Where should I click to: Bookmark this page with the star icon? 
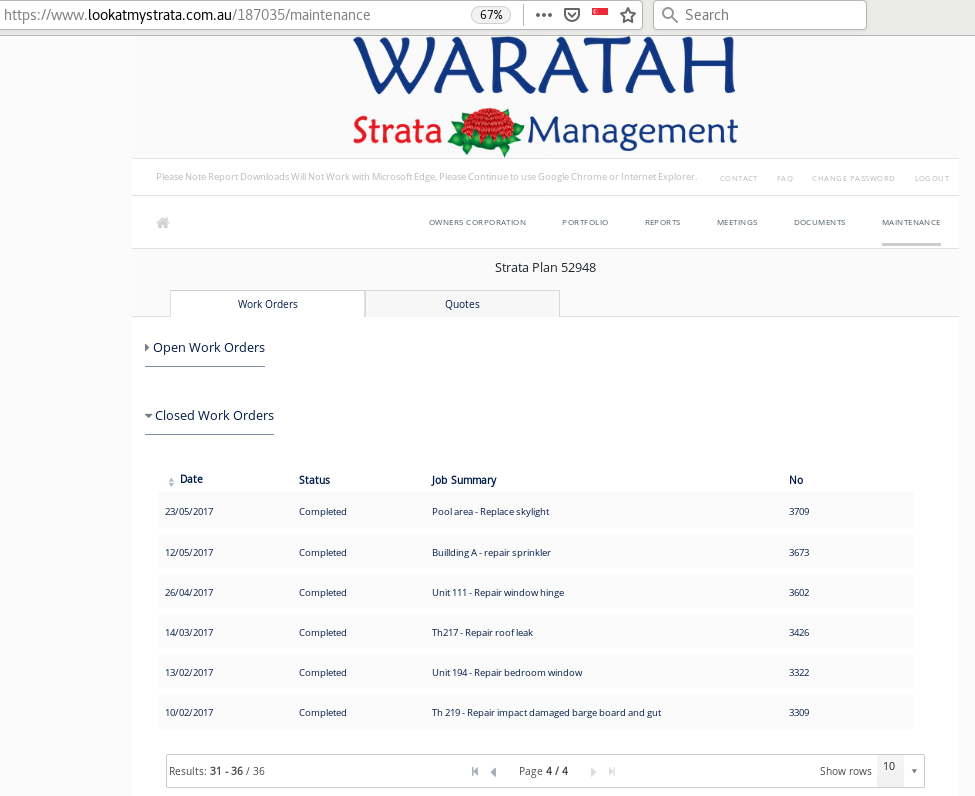(x=628, y=15)
